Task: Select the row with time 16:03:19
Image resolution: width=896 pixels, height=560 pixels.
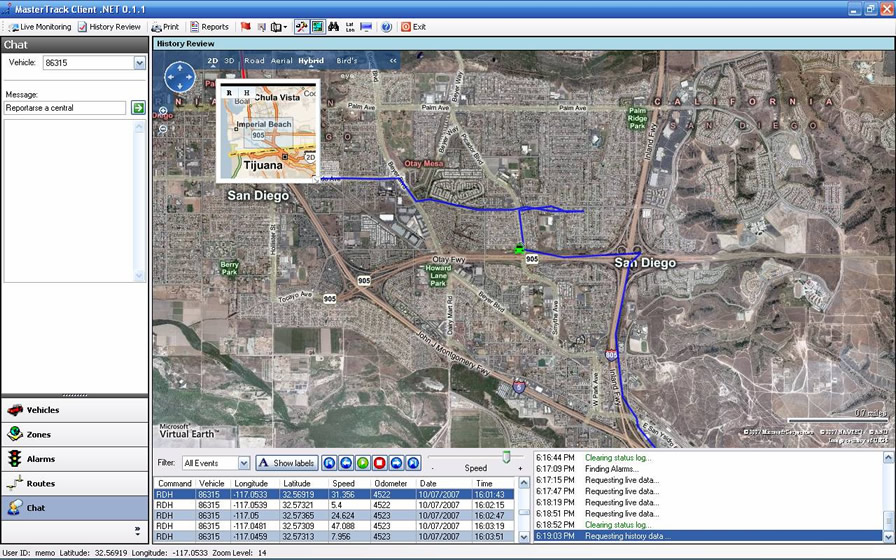Action: [x=334, y=526]
